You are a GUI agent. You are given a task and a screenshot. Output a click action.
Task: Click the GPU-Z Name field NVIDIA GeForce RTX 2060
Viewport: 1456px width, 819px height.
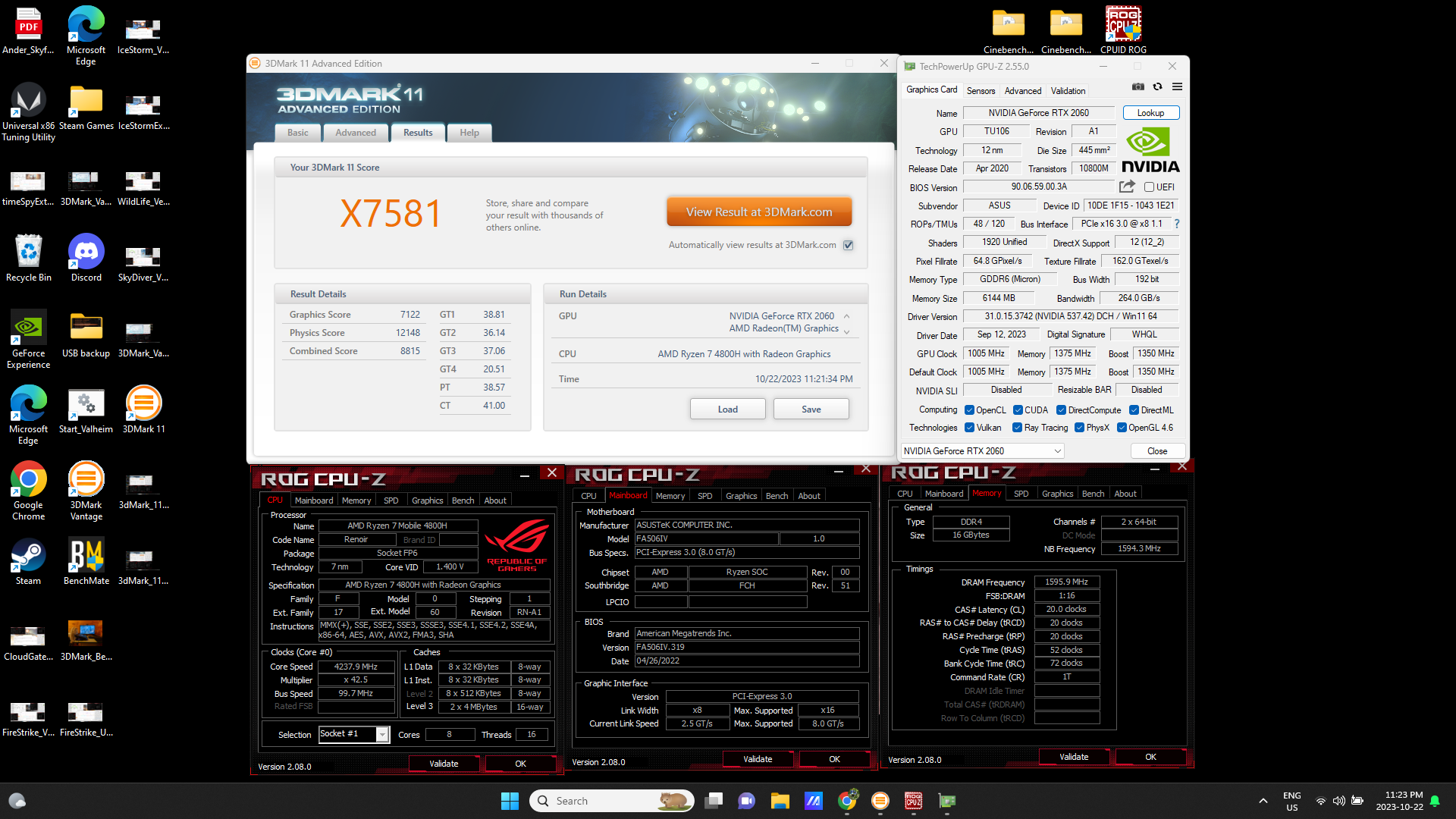tap(1038, 113)
